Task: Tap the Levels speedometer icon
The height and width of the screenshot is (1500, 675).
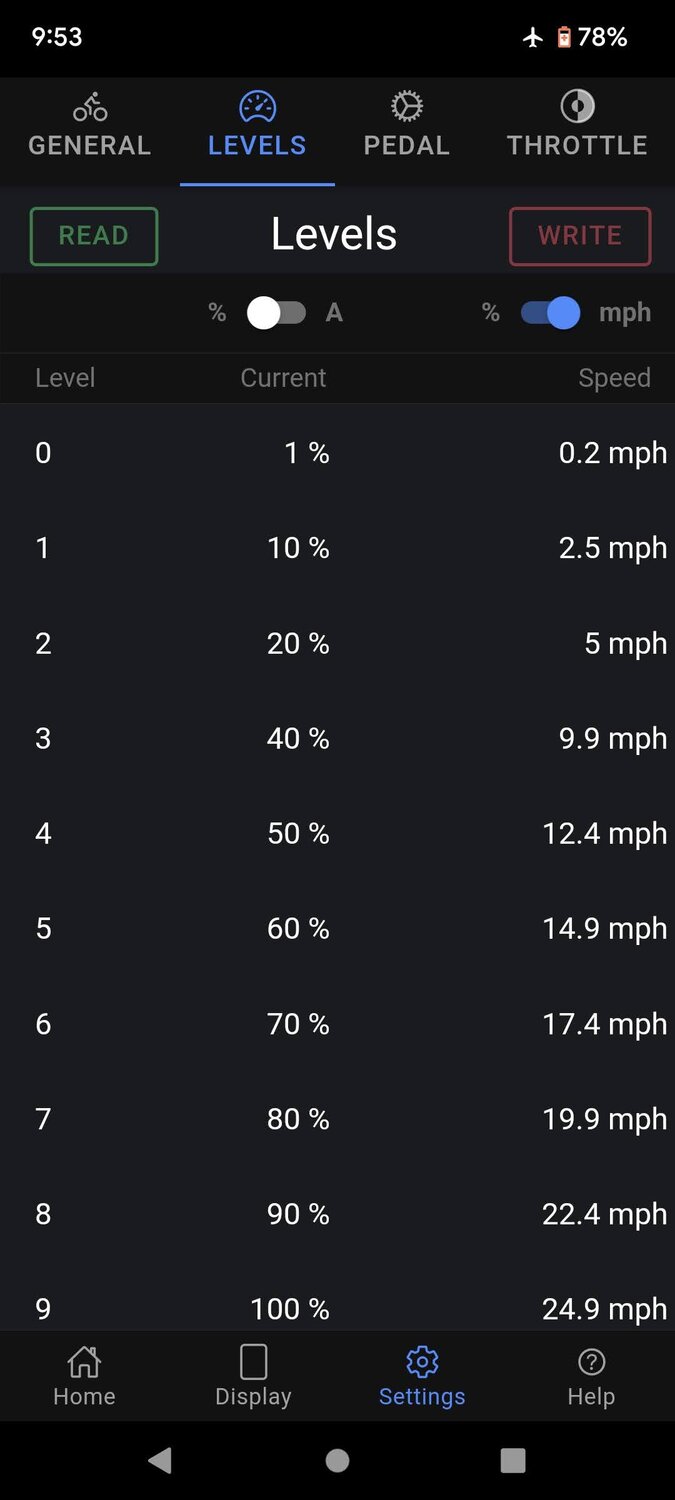Action: [x=257, y=106]
